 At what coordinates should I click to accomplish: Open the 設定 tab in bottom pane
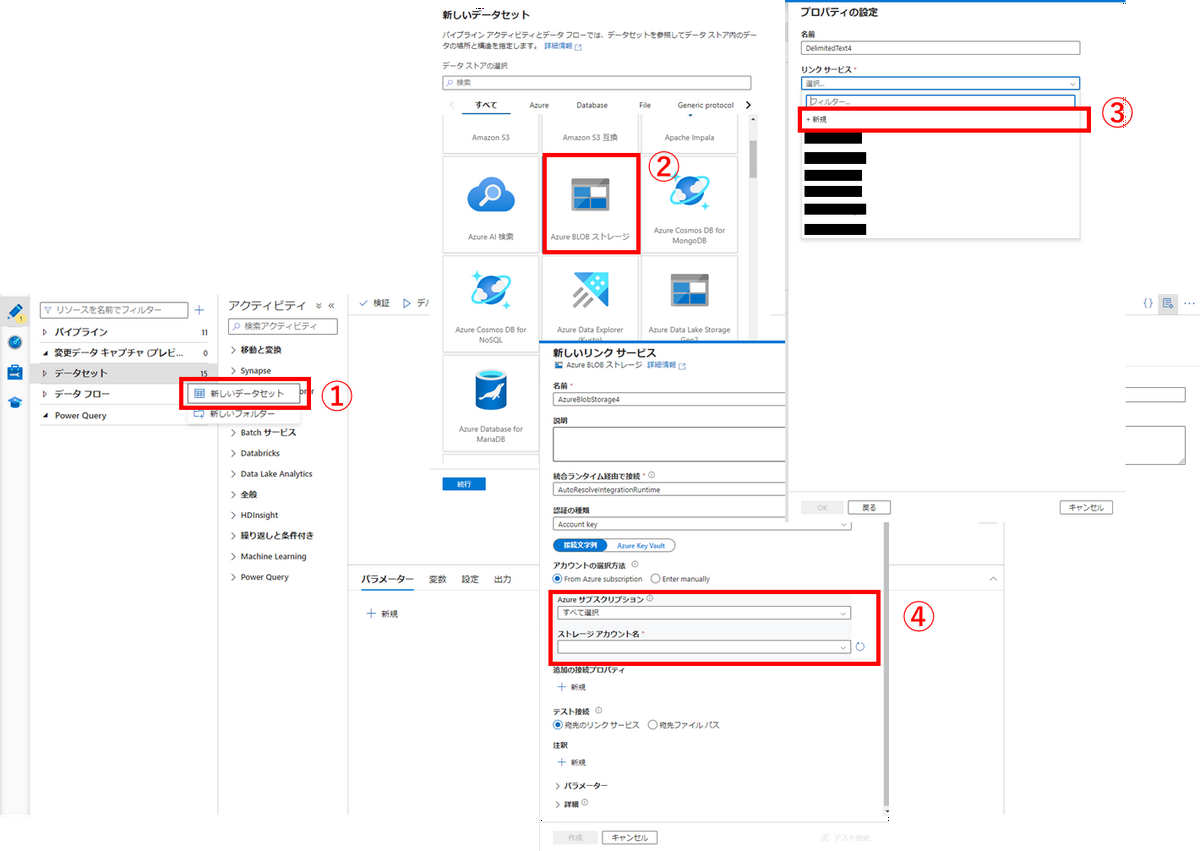point(470,580)
